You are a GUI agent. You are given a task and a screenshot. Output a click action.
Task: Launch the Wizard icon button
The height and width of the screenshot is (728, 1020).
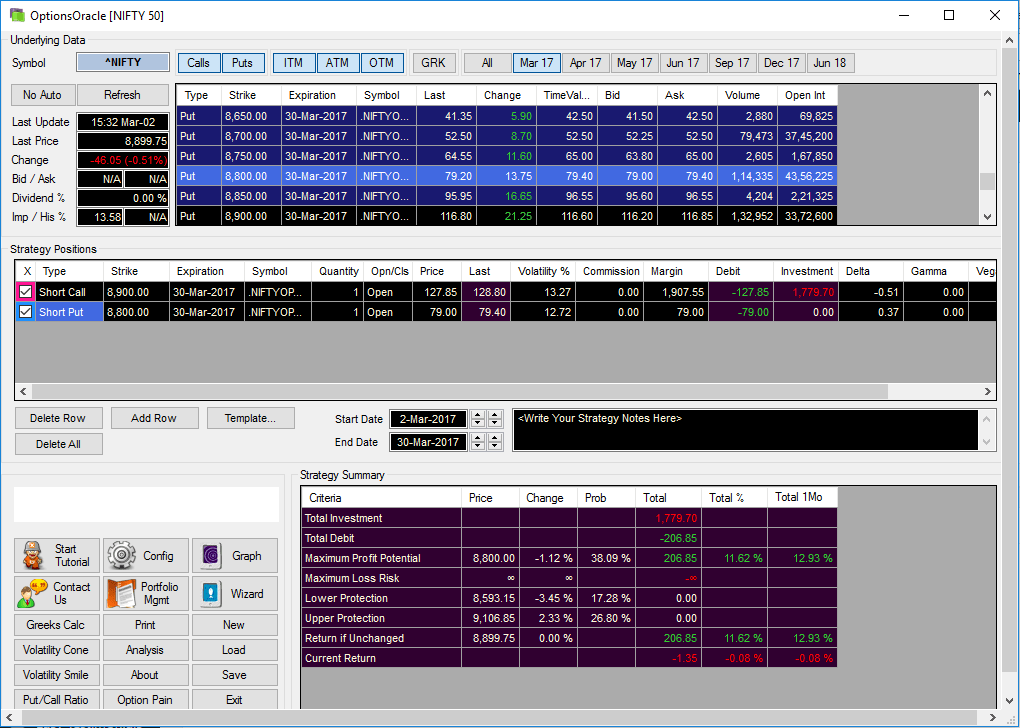(235, 593)
